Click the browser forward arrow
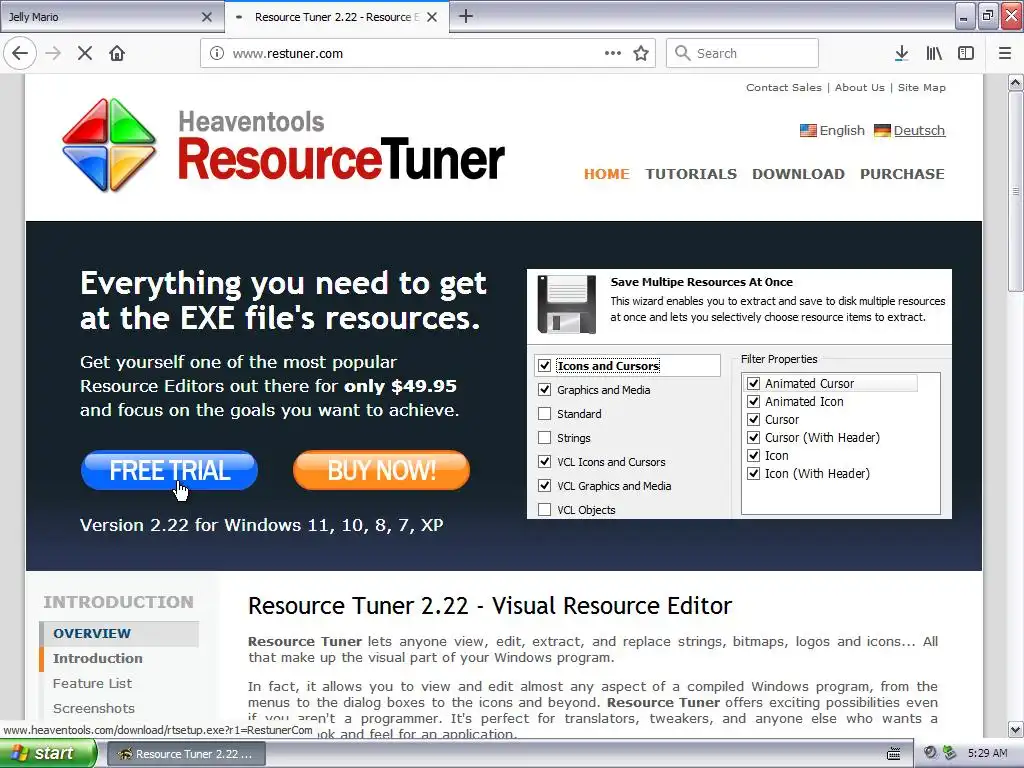 tap(53, 54)
